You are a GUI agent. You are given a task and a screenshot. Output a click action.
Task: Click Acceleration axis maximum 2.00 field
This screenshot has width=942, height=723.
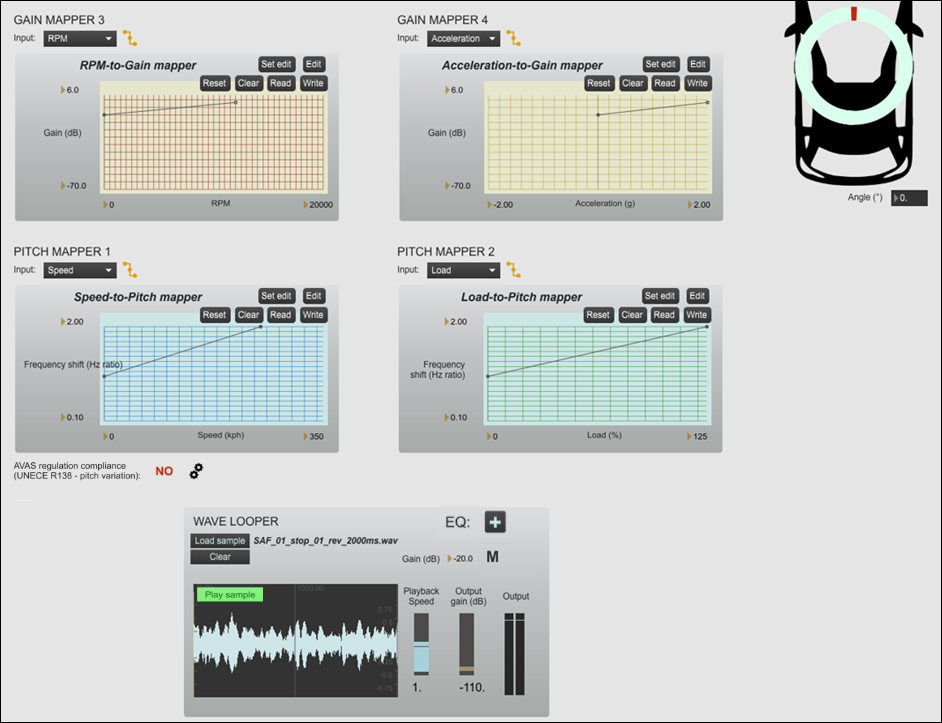699,205
